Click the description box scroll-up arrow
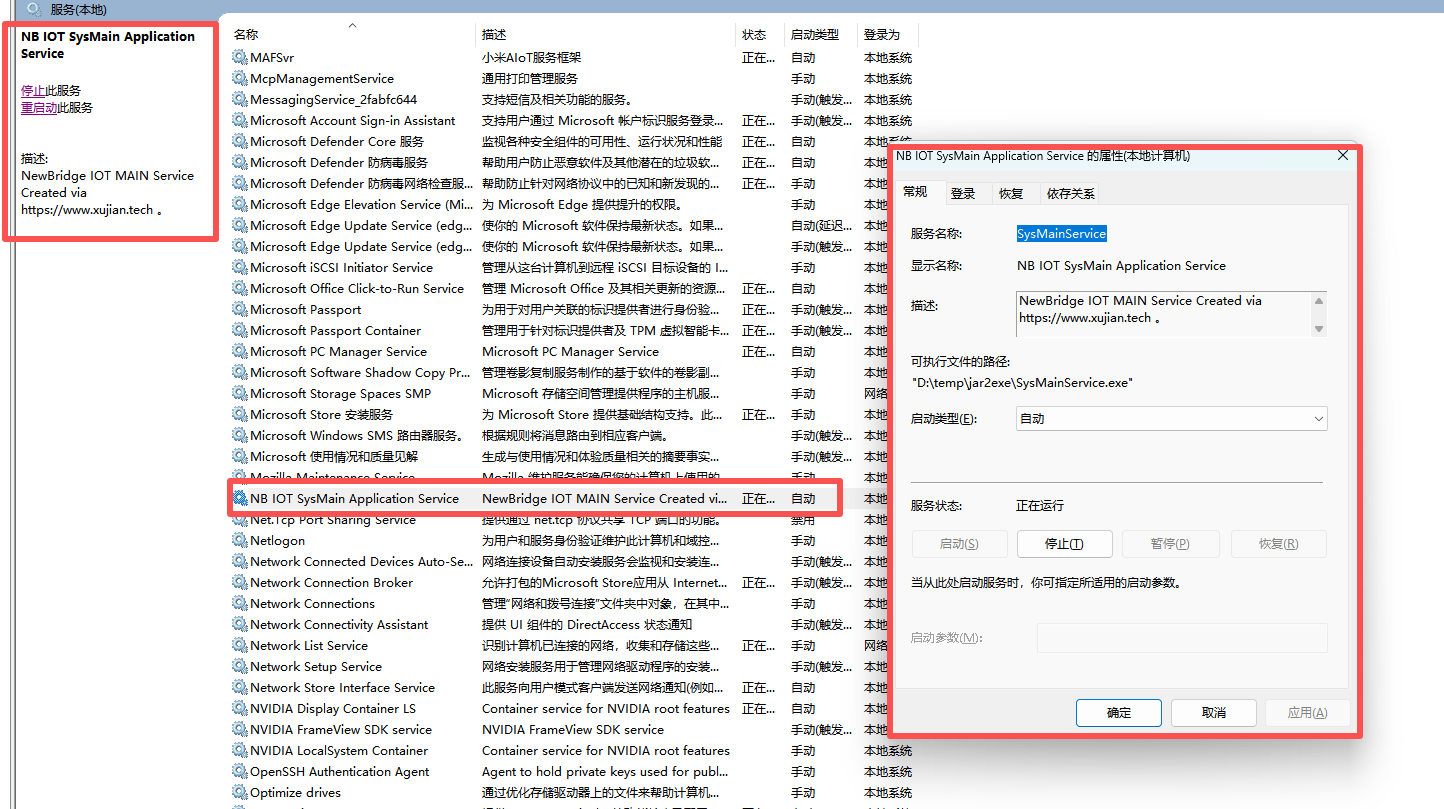Viewport: 1444px width, 809px height. [1319, 301]
